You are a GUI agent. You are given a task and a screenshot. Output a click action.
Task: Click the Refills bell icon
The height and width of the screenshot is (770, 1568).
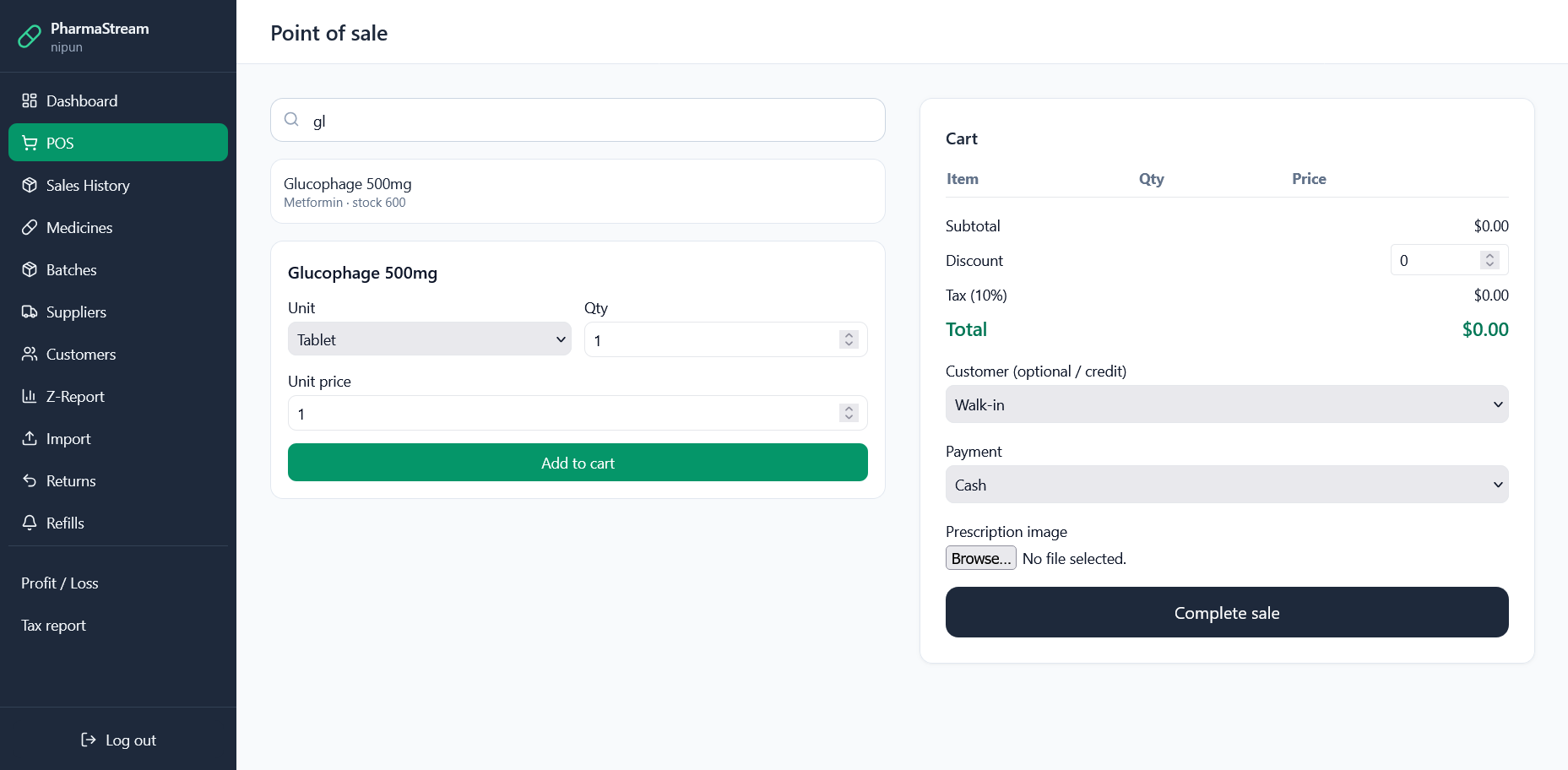click(30, 523)
